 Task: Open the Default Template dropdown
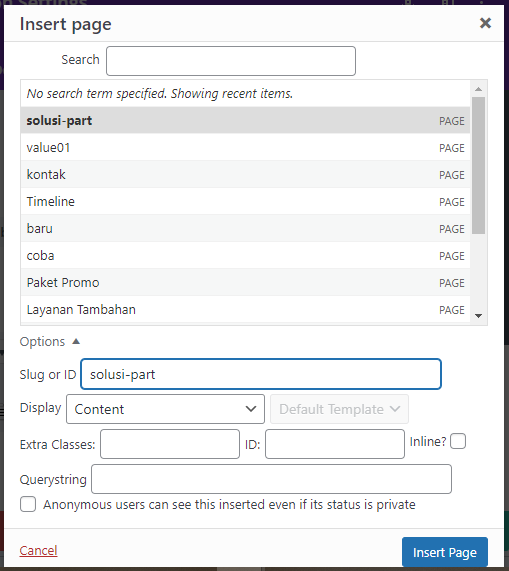(339, 409)
